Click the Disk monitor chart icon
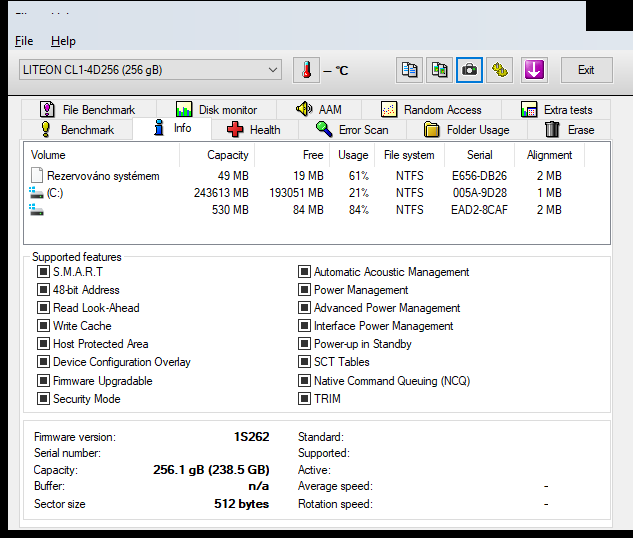Image resolution: width=633 pixels, height=538 pixels. (x=184, y=109)
